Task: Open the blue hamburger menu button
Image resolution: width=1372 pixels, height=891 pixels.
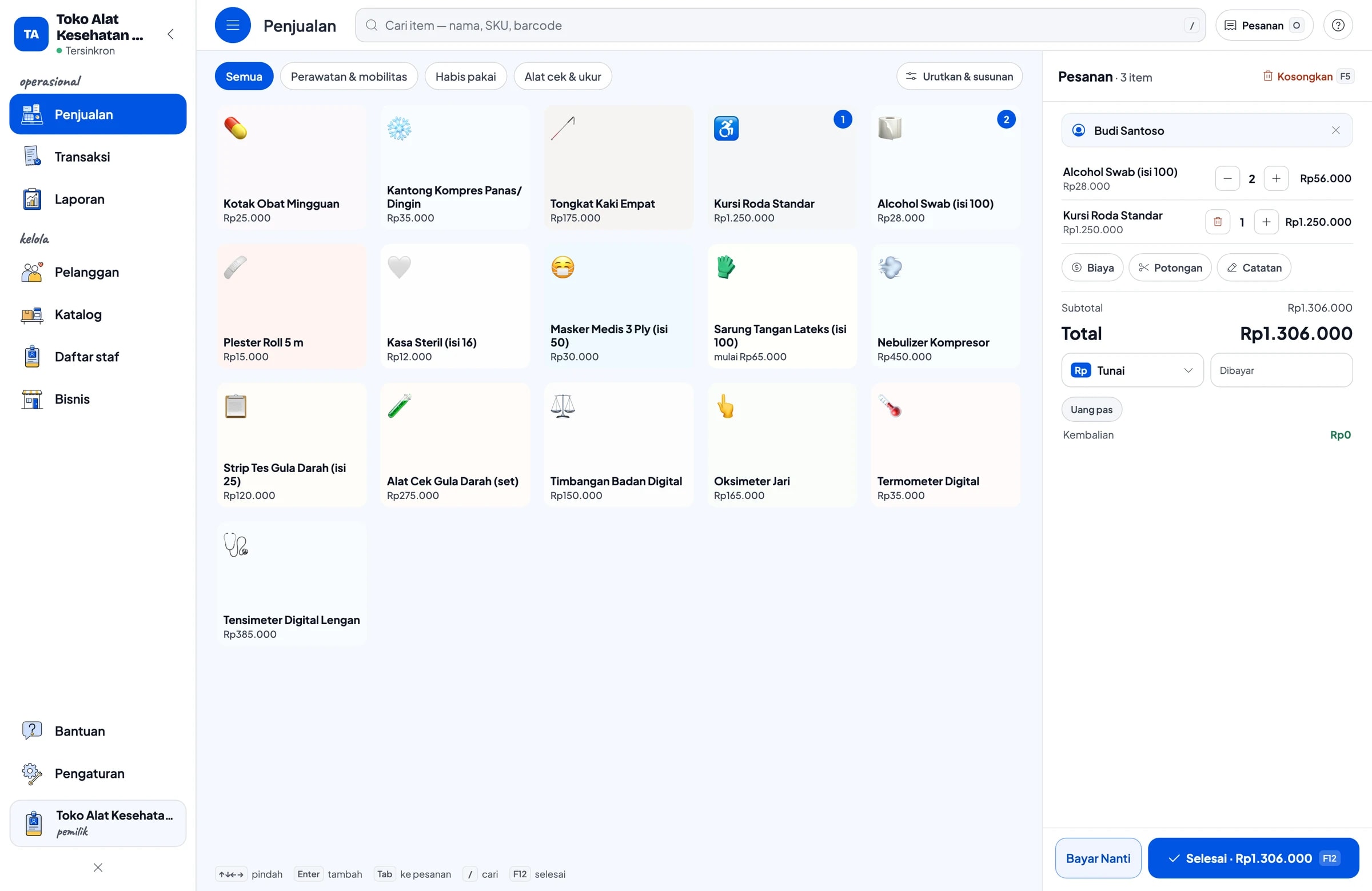Action: pyautogui.click(x=232, y=25)
